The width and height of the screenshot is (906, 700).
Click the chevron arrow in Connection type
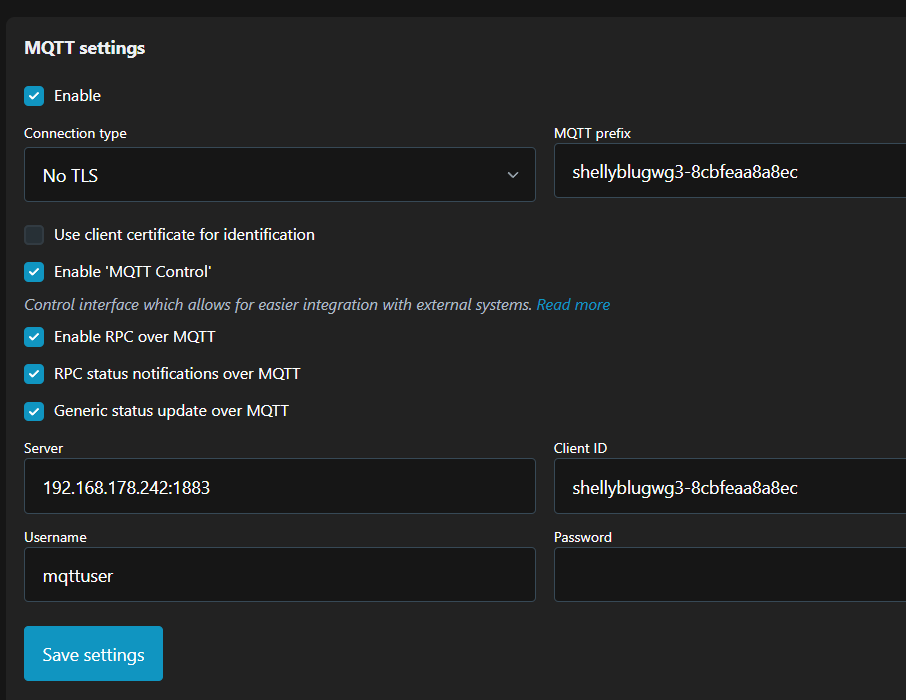point(513,175)
